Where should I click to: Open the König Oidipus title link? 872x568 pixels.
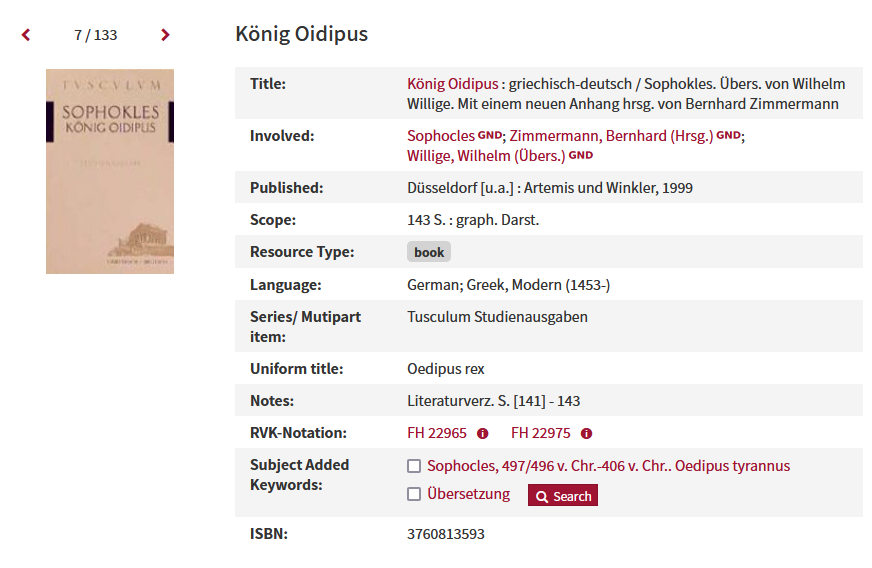coord(453,84)
